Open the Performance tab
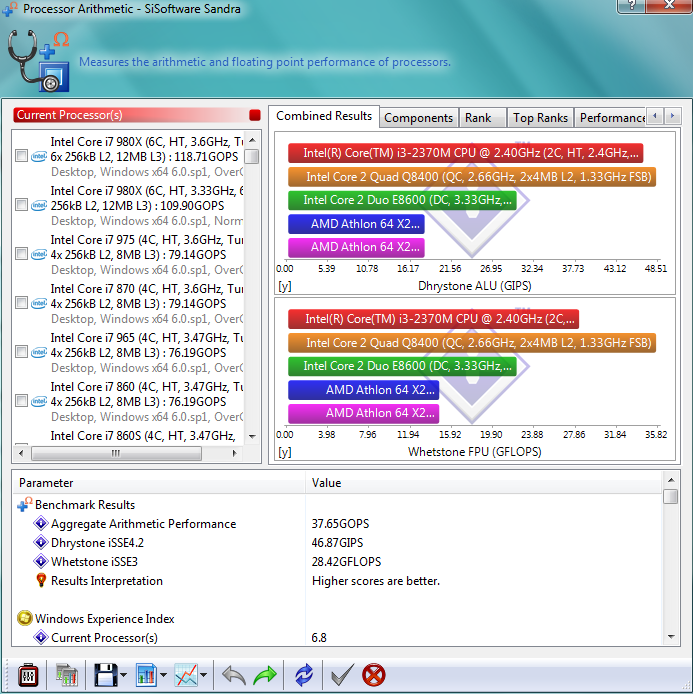Image resolution: width=693 pixels, height=694 pixels. (611, 118)
